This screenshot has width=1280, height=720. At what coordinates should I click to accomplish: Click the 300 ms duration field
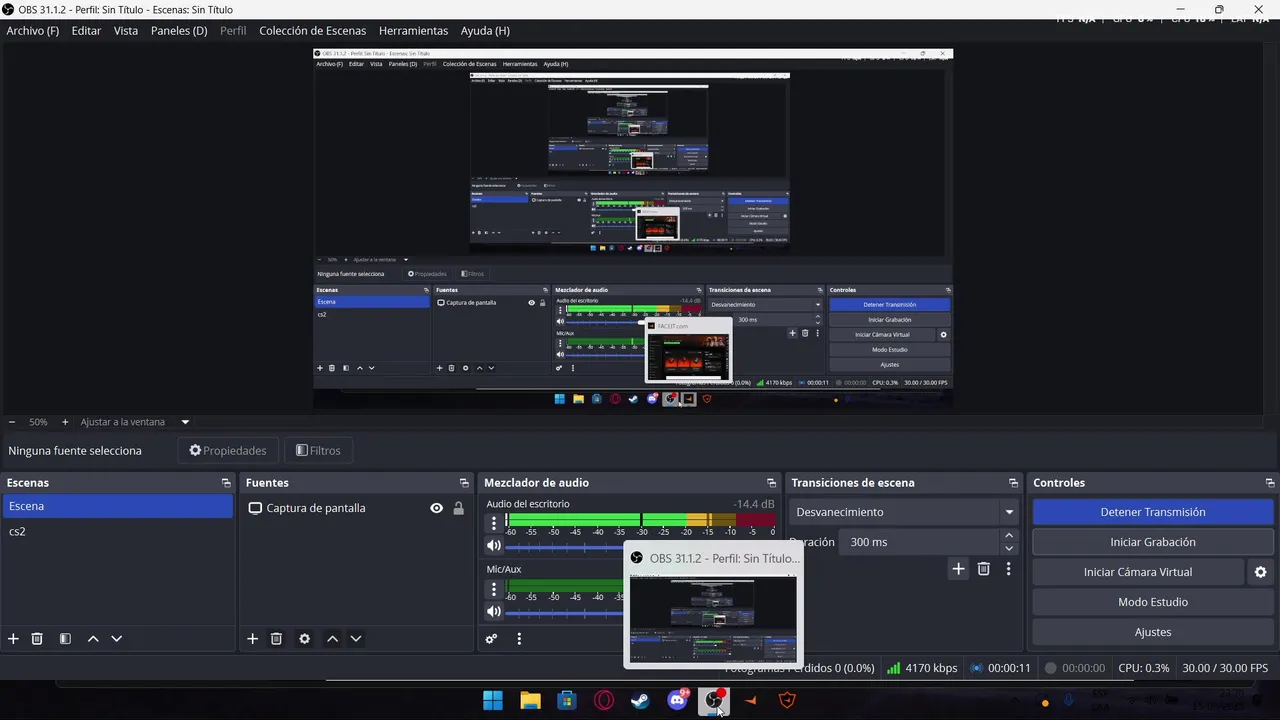(x=920, y=542)
